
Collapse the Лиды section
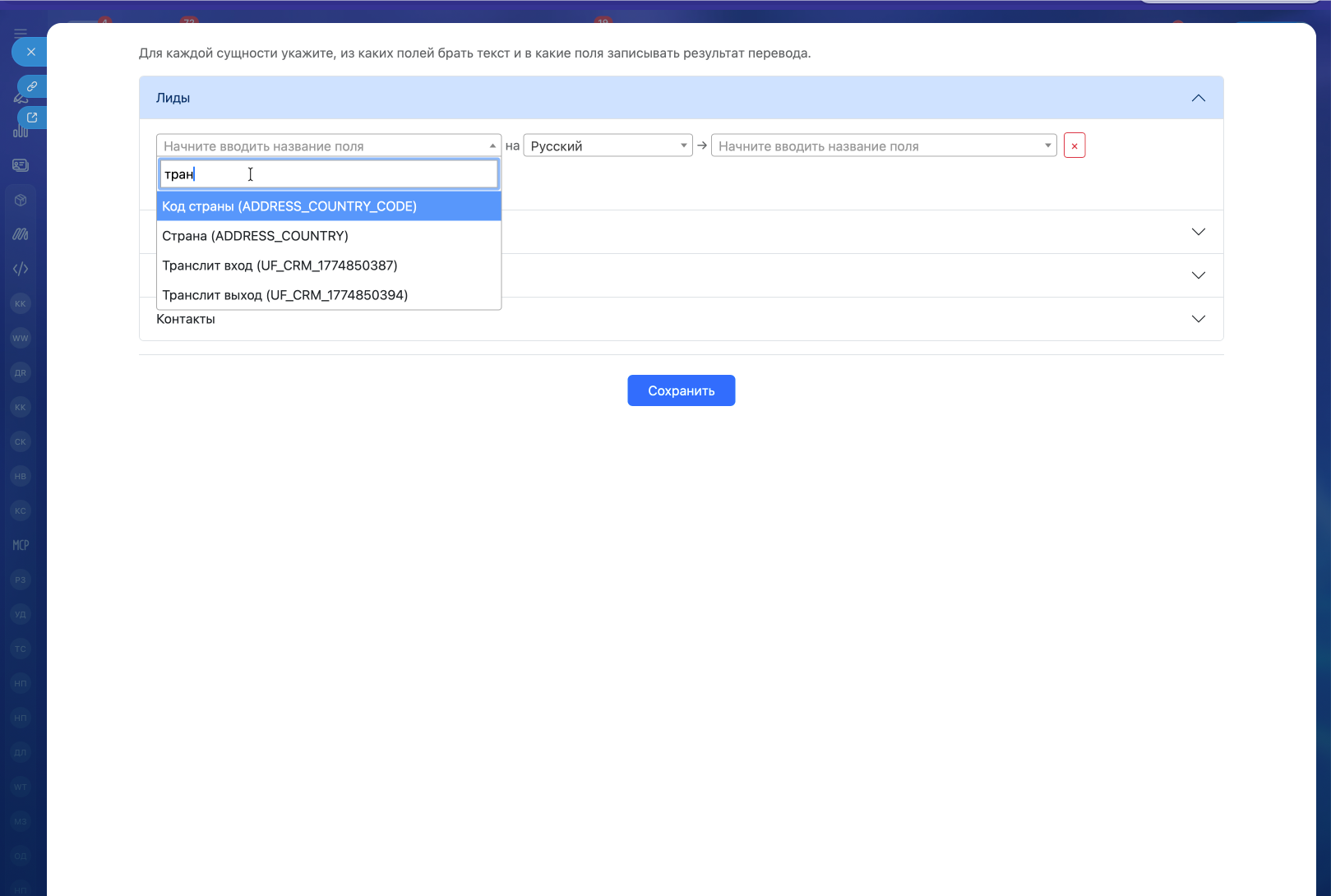[1199, 98]
